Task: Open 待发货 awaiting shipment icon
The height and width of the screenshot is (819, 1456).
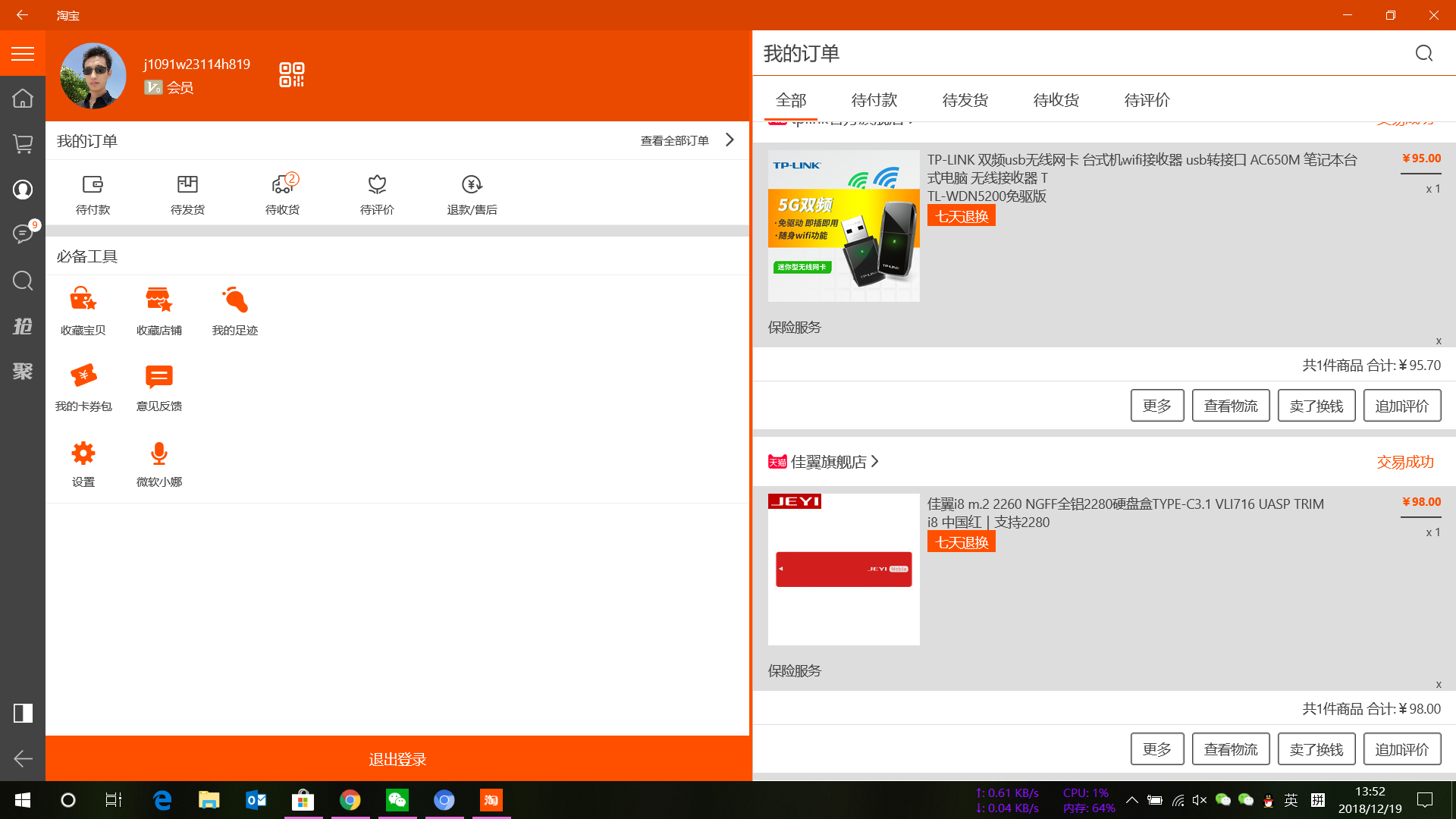Action: click(x=187, y=195)
